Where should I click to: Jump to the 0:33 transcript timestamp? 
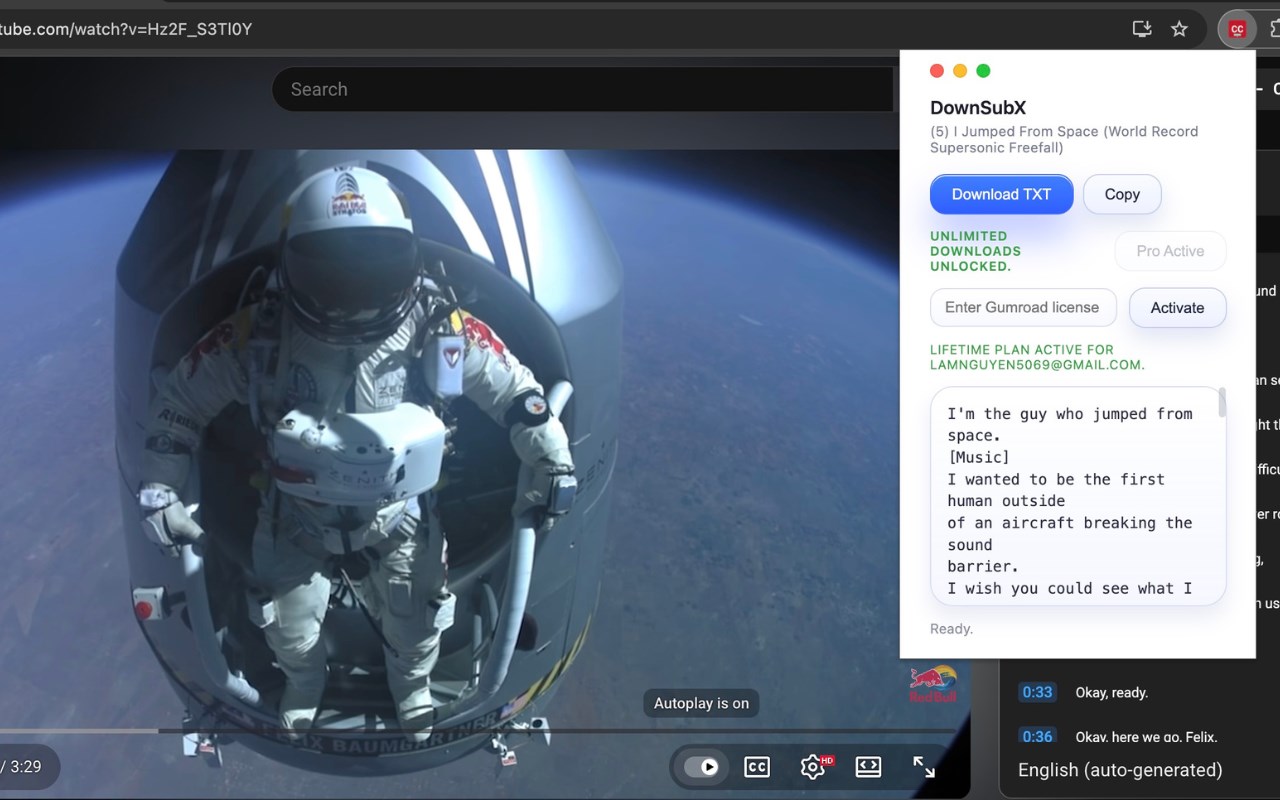point(1037,692)
